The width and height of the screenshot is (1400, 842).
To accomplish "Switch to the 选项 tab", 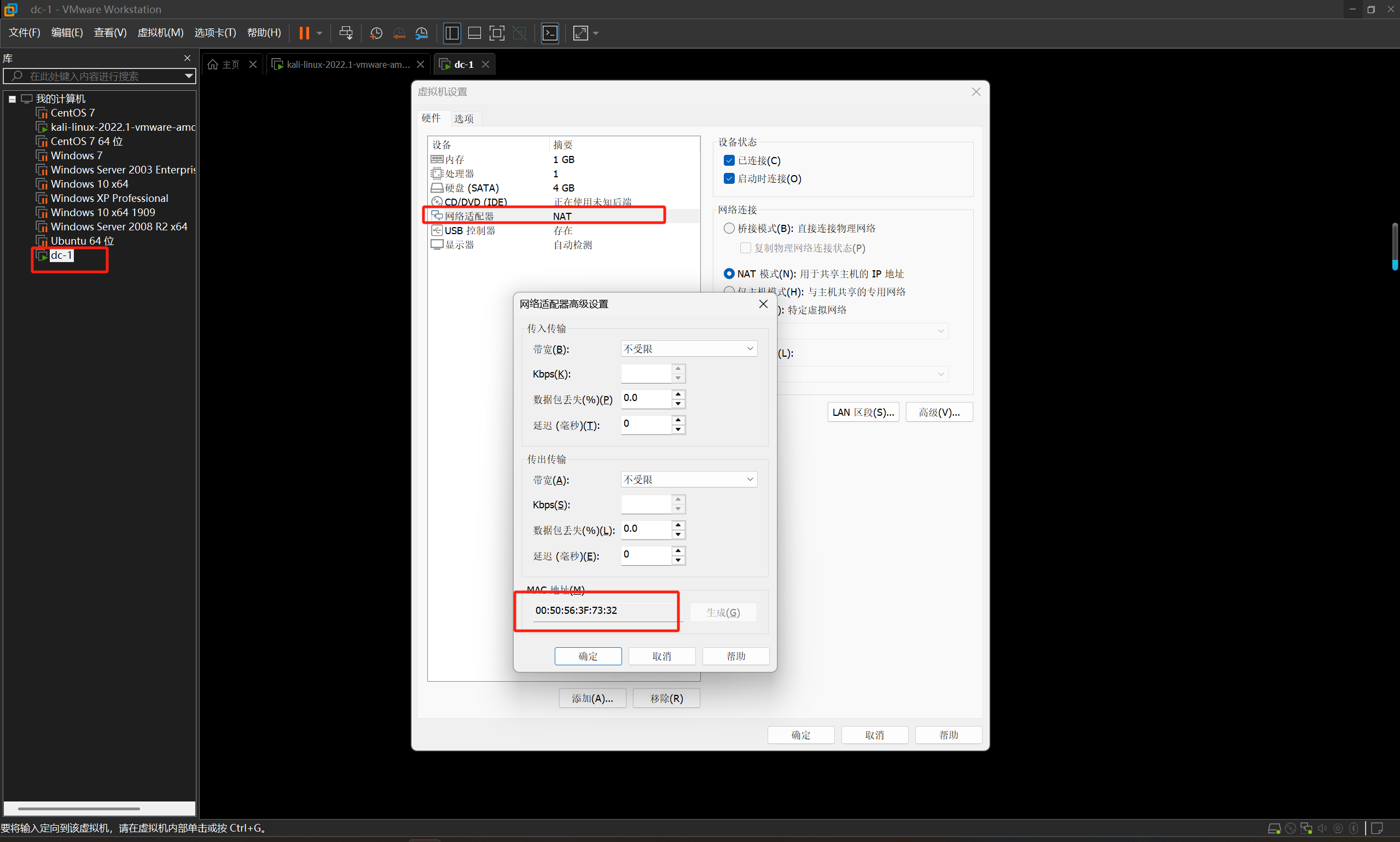I will click(463, 119).
